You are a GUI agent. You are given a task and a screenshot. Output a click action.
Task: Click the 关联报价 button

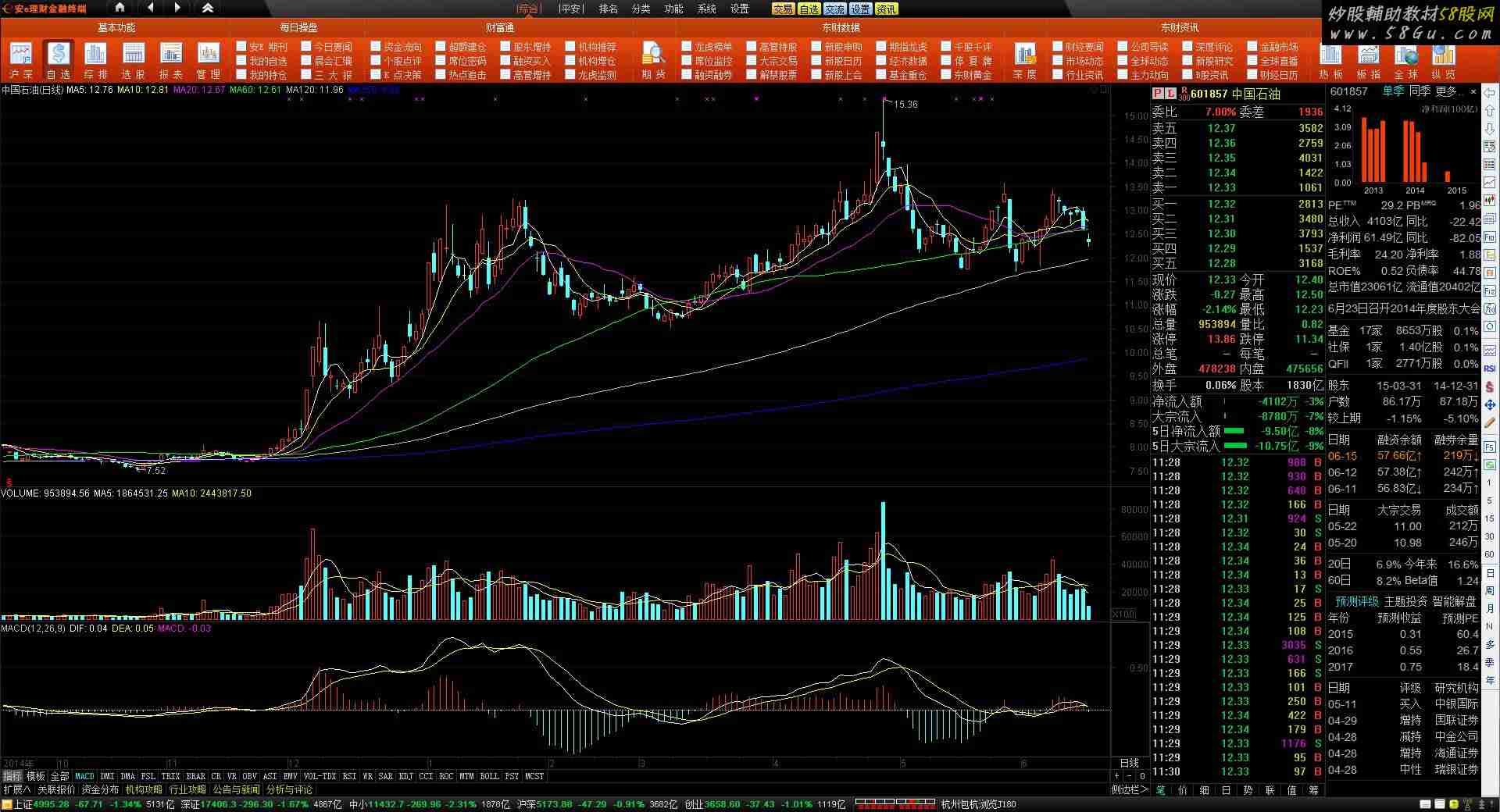click(x=57, y=790)
